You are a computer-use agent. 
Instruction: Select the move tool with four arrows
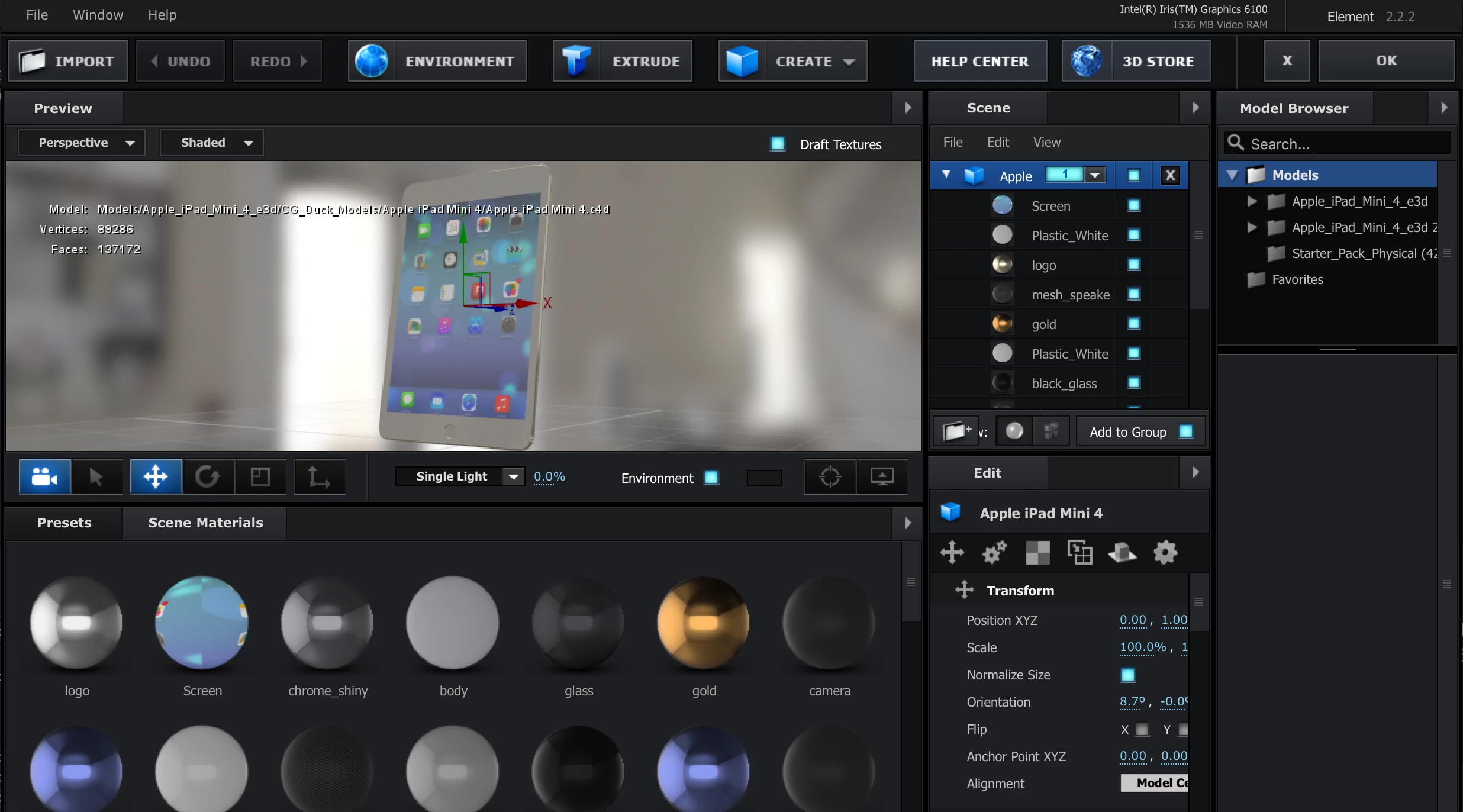click(x=156, y=476)
